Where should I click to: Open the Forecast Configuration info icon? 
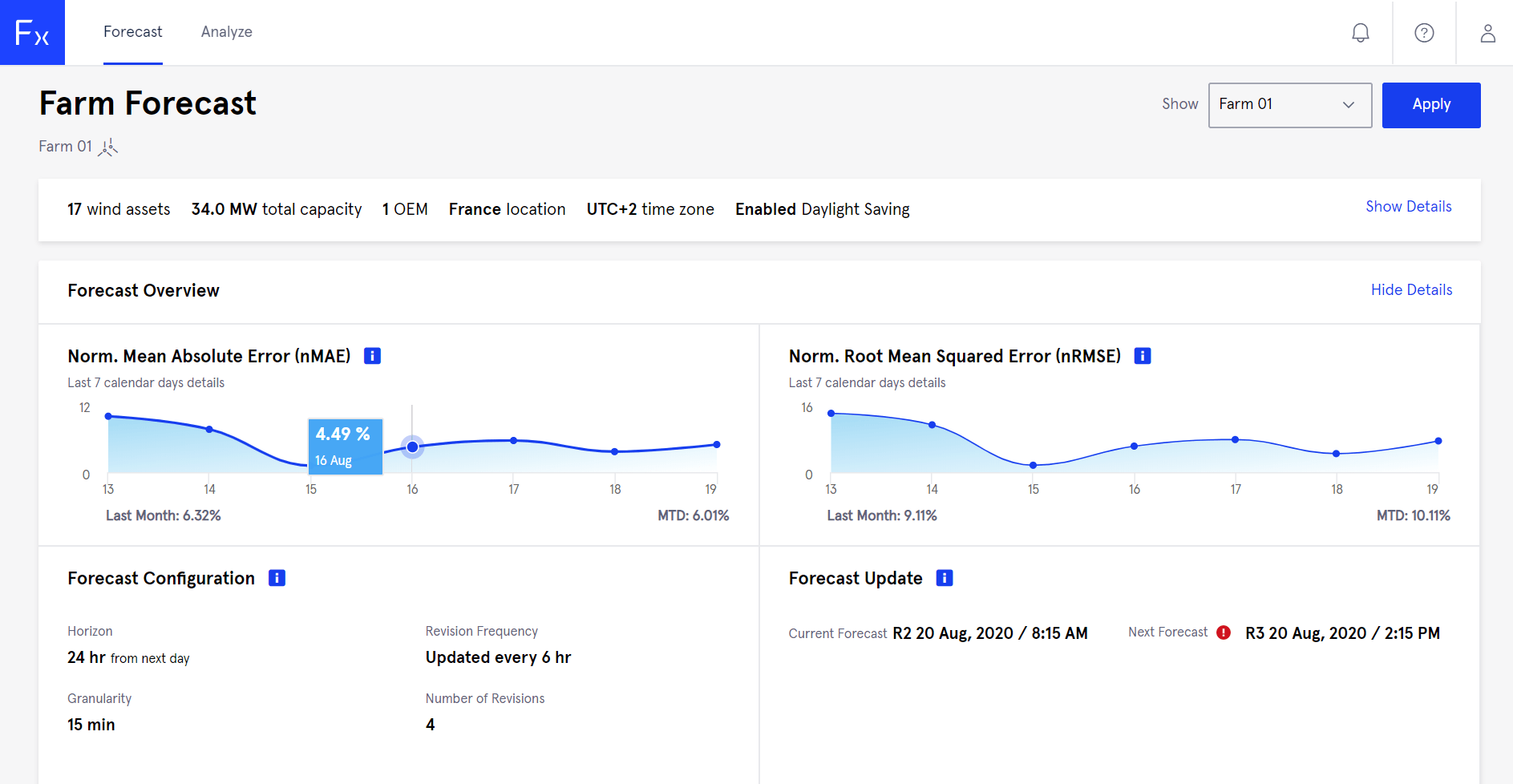coord(277,577)
